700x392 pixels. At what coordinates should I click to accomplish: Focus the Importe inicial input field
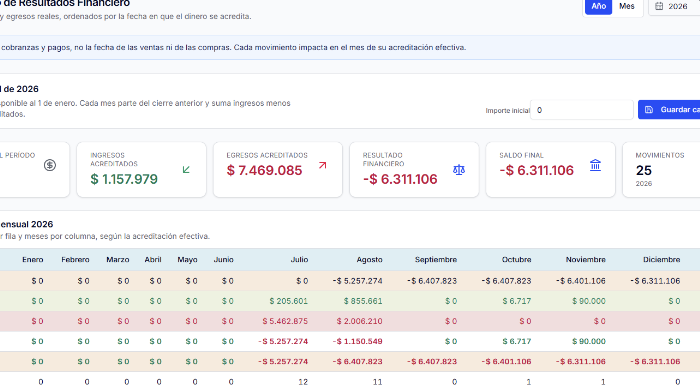click(x=581, y=110)
